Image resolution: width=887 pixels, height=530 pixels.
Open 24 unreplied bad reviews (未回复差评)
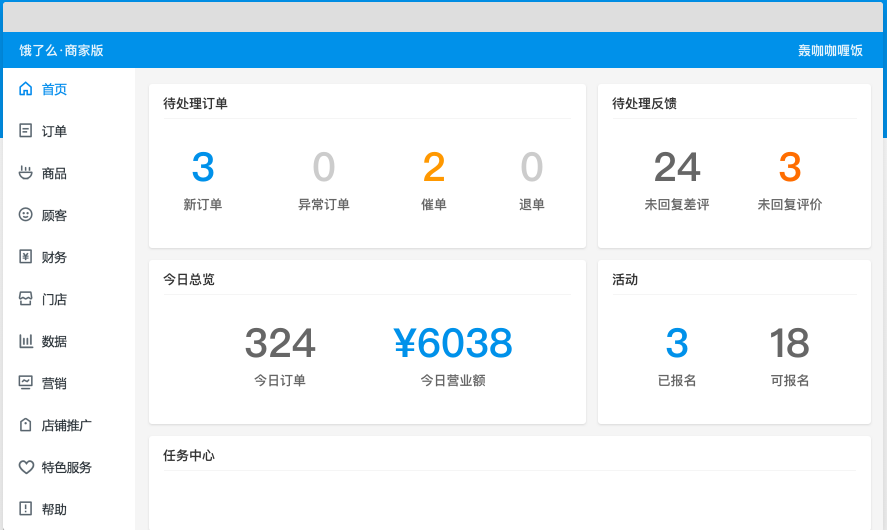coord(677,168)
